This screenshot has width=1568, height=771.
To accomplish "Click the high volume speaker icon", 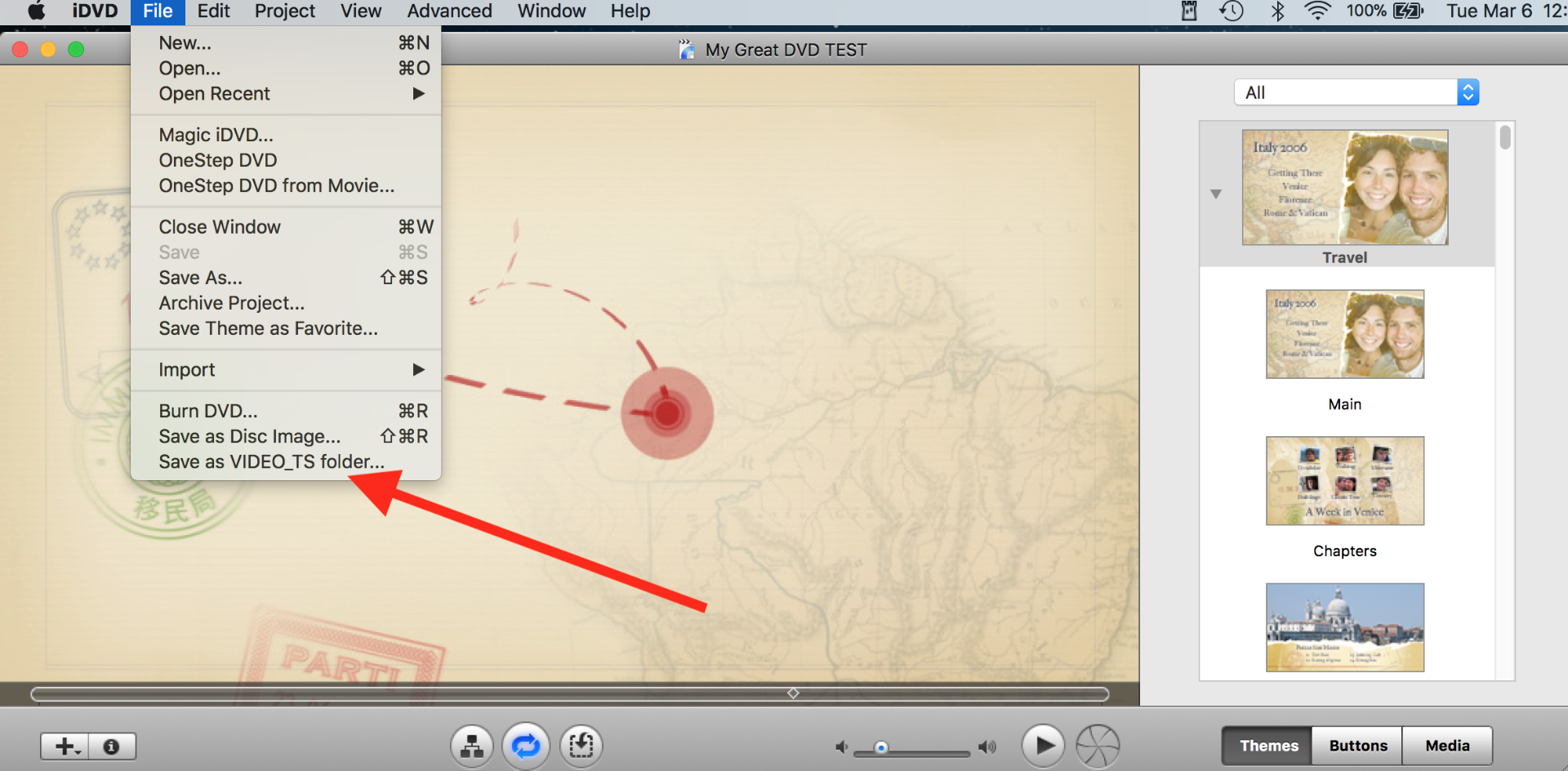I will [987, 747].
